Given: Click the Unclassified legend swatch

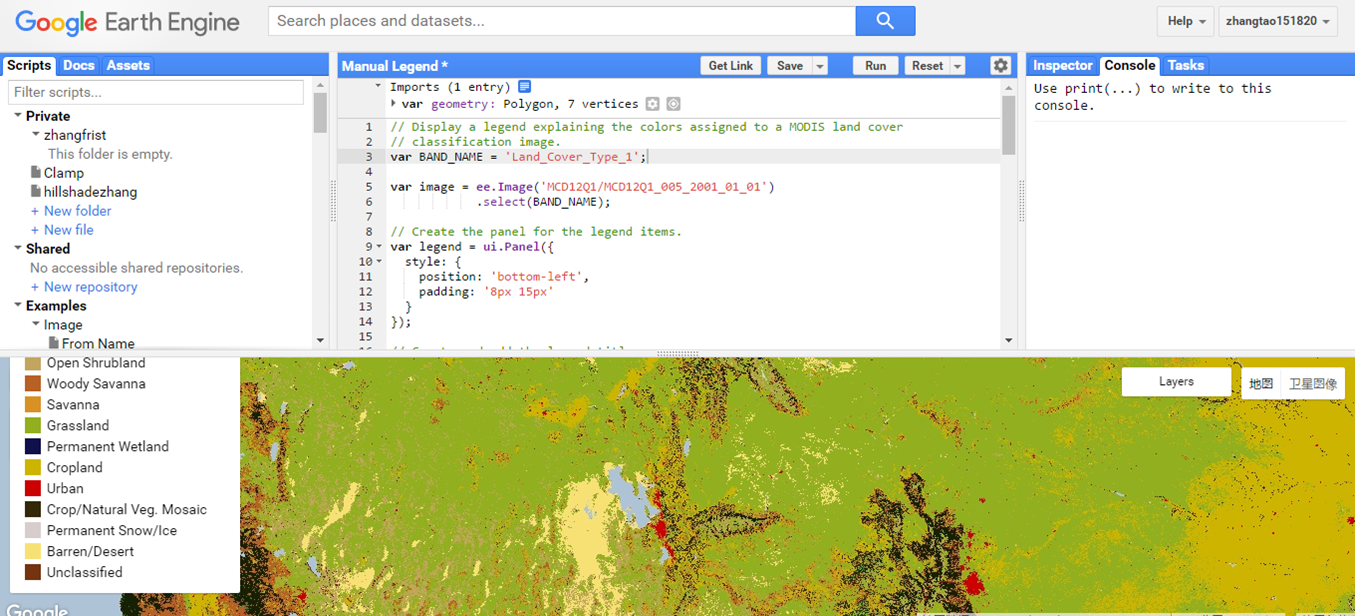Looking at the screenshot, I should [33, 573].
